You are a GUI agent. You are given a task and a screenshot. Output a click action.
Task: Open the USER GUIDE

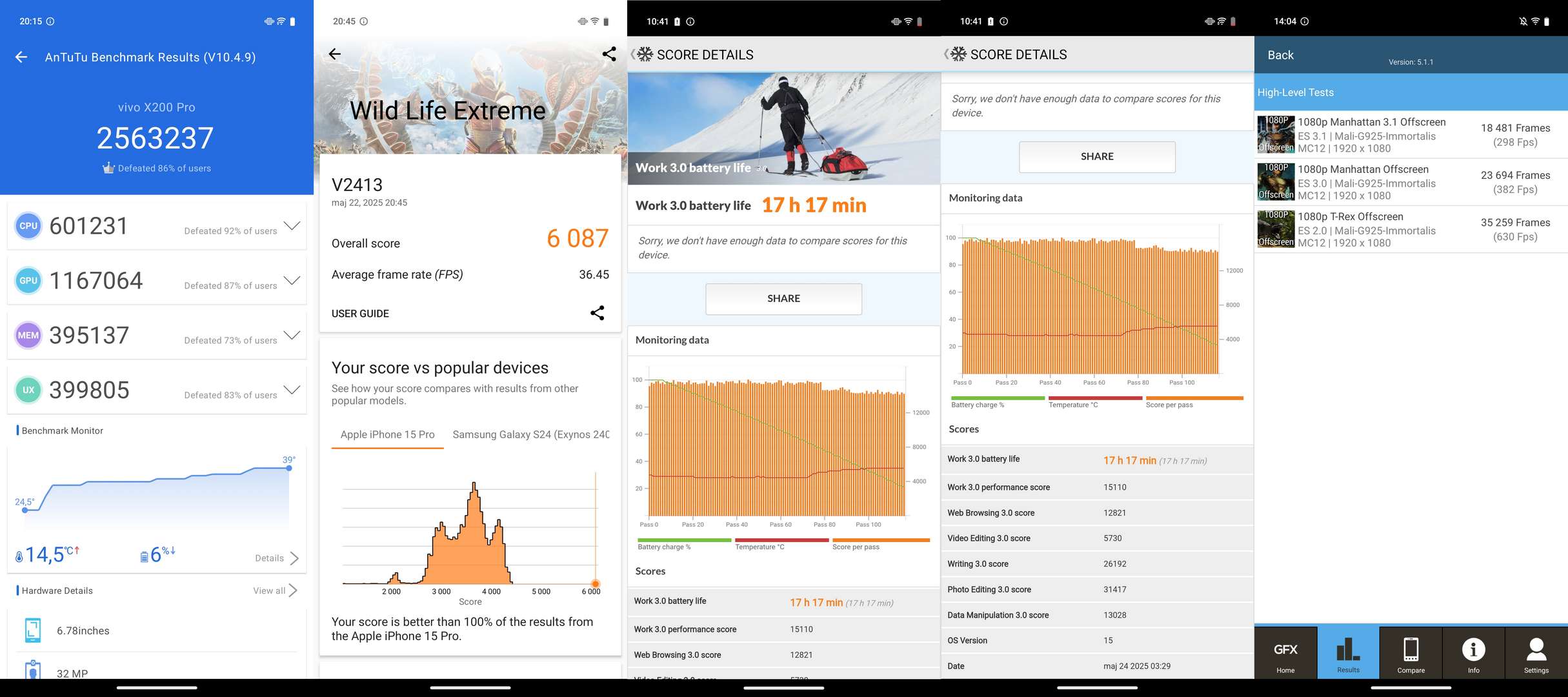pos(360,314)
